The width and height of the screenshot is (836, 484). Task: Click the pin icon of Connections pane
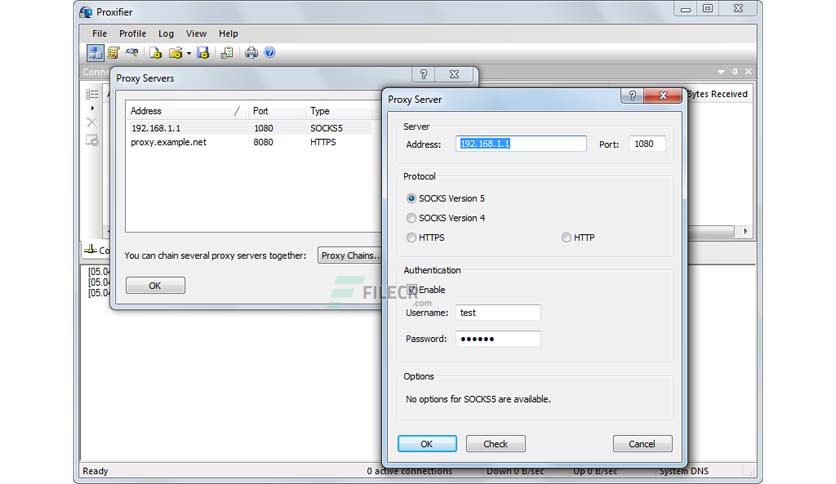(735, 71)
